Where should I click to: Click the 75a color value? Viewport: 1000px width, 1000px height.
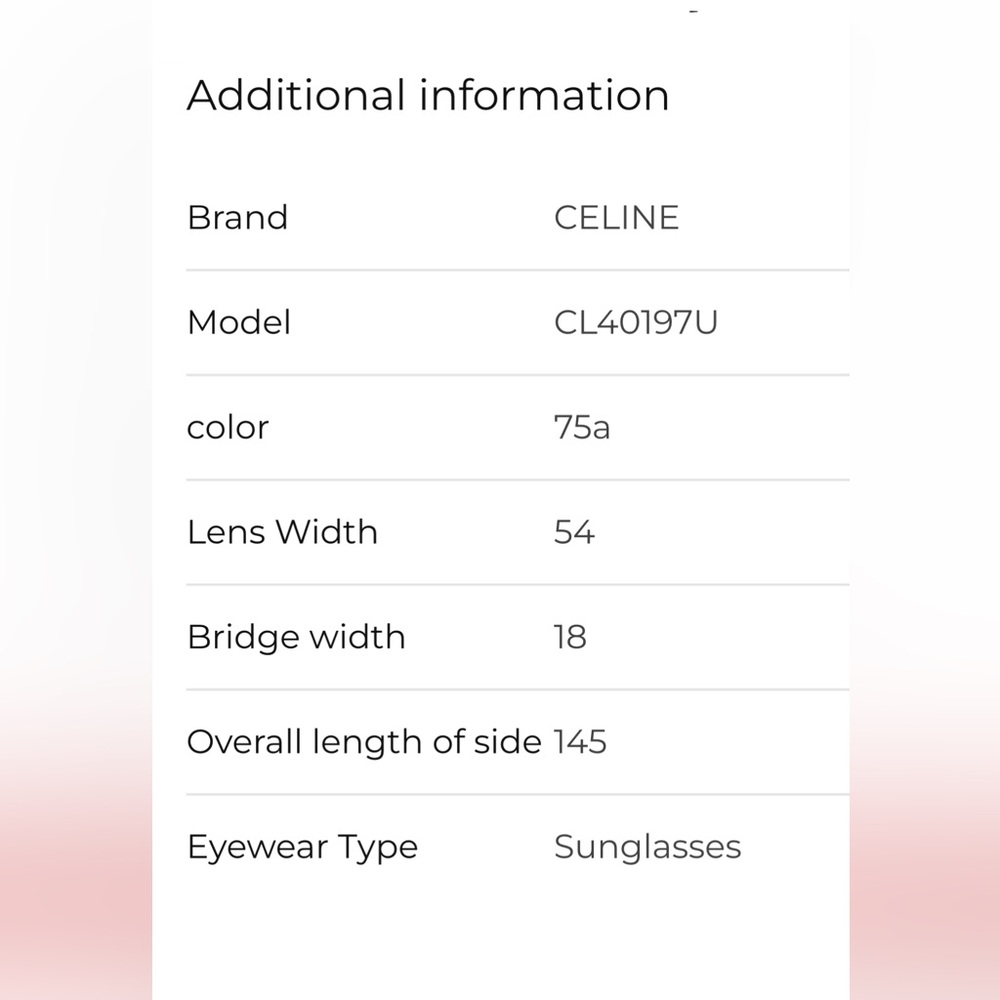581,428
